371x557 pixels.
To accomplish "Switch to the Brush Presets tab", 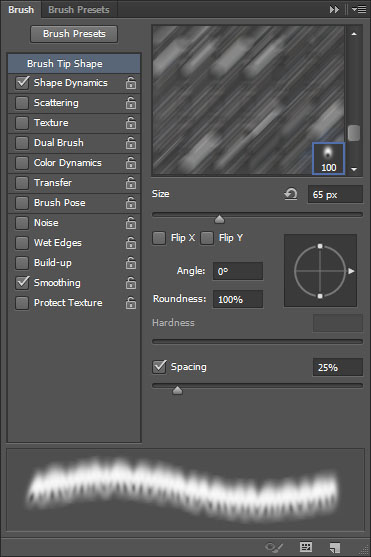I will pyautogui.click(x=79, y=10).
